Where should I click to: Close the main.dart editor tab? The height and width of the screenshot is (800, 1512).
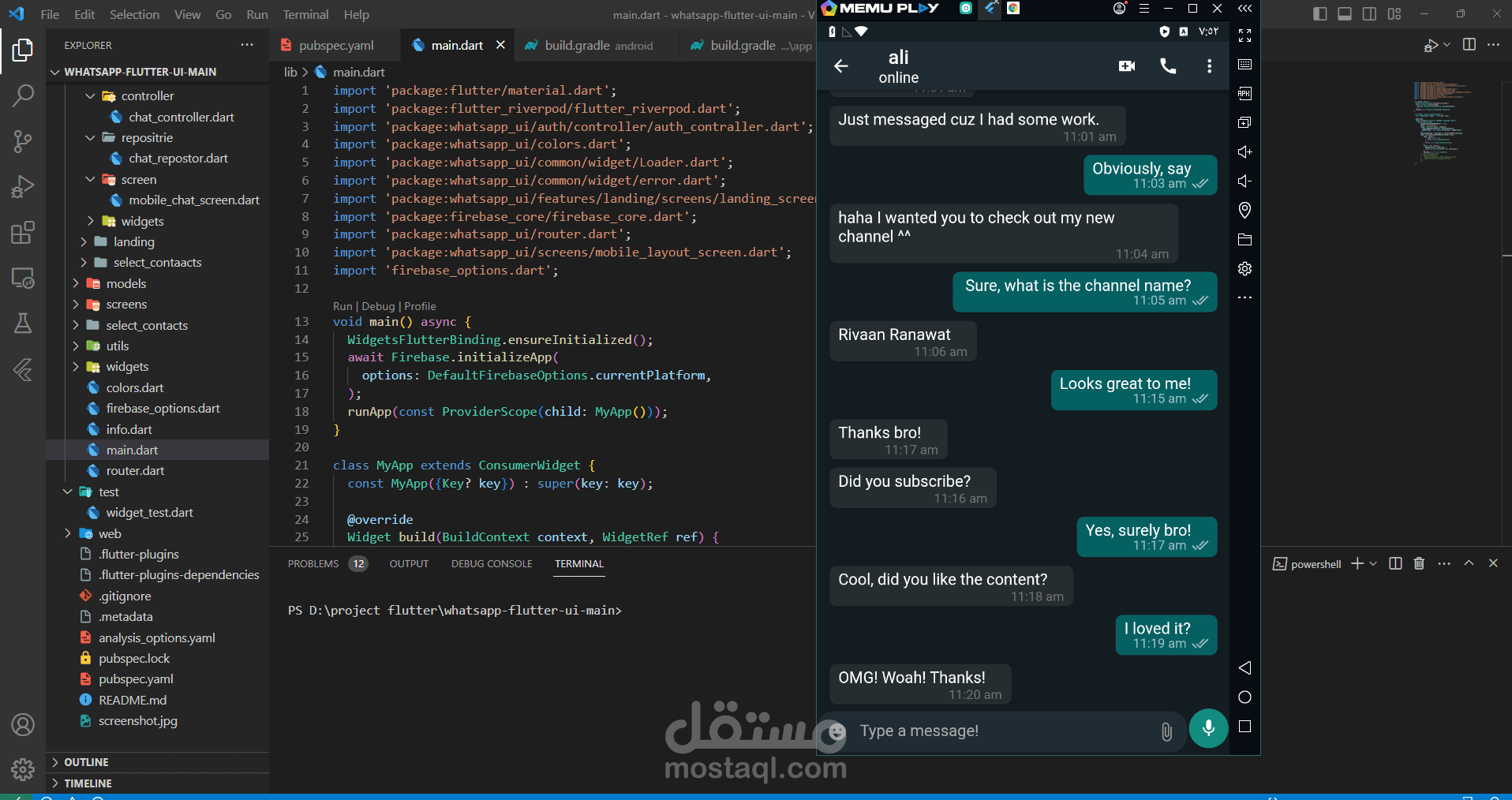click(x=500, y=45)
